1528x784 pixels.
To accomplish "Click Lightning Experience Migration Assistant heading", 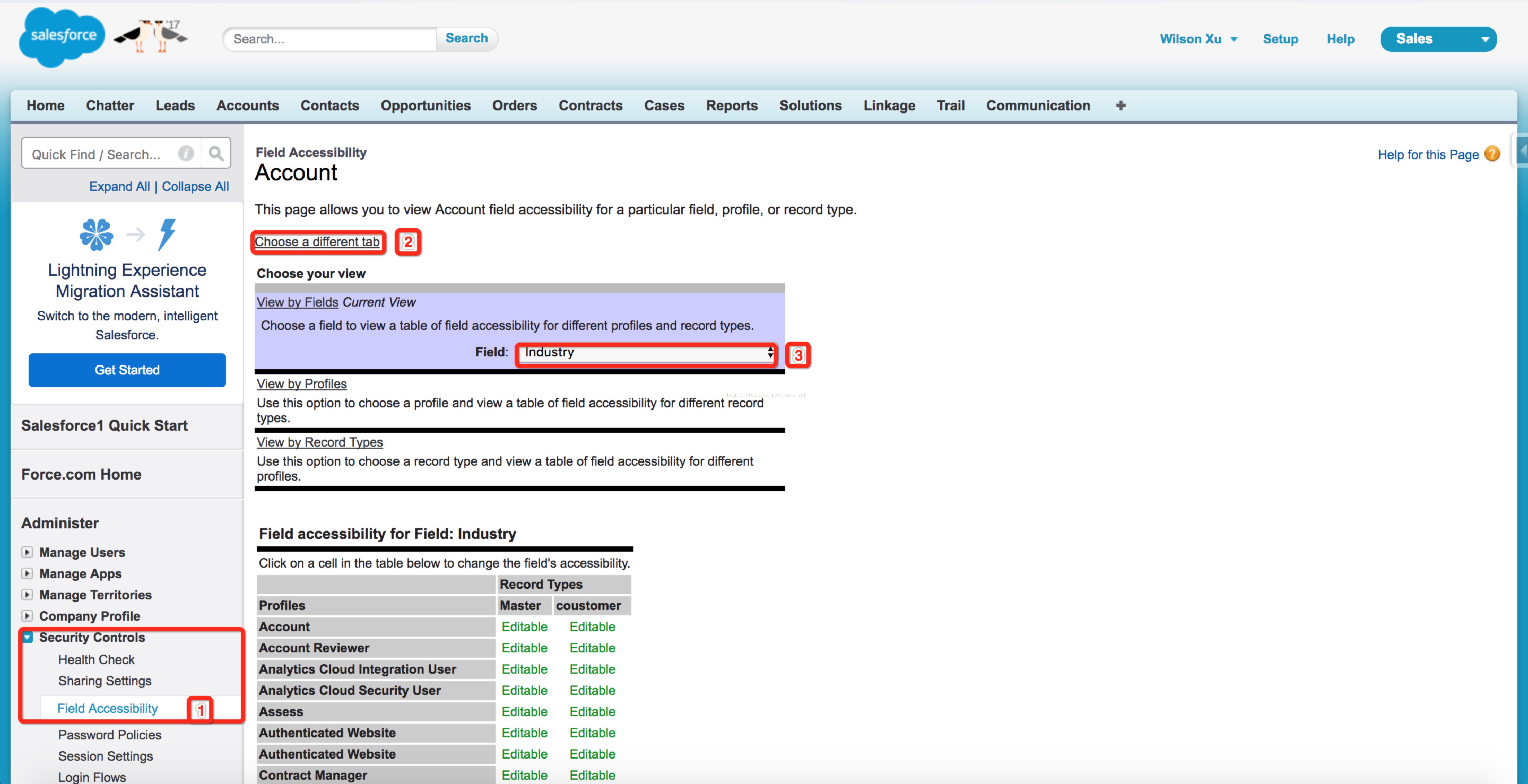I will pos(127,281).
